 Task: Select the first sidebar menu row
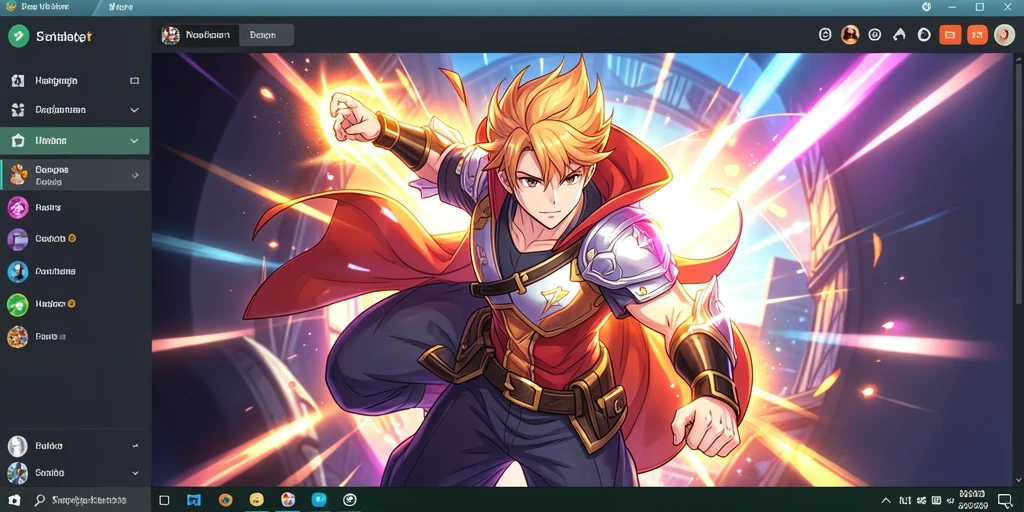pos(75,81)
